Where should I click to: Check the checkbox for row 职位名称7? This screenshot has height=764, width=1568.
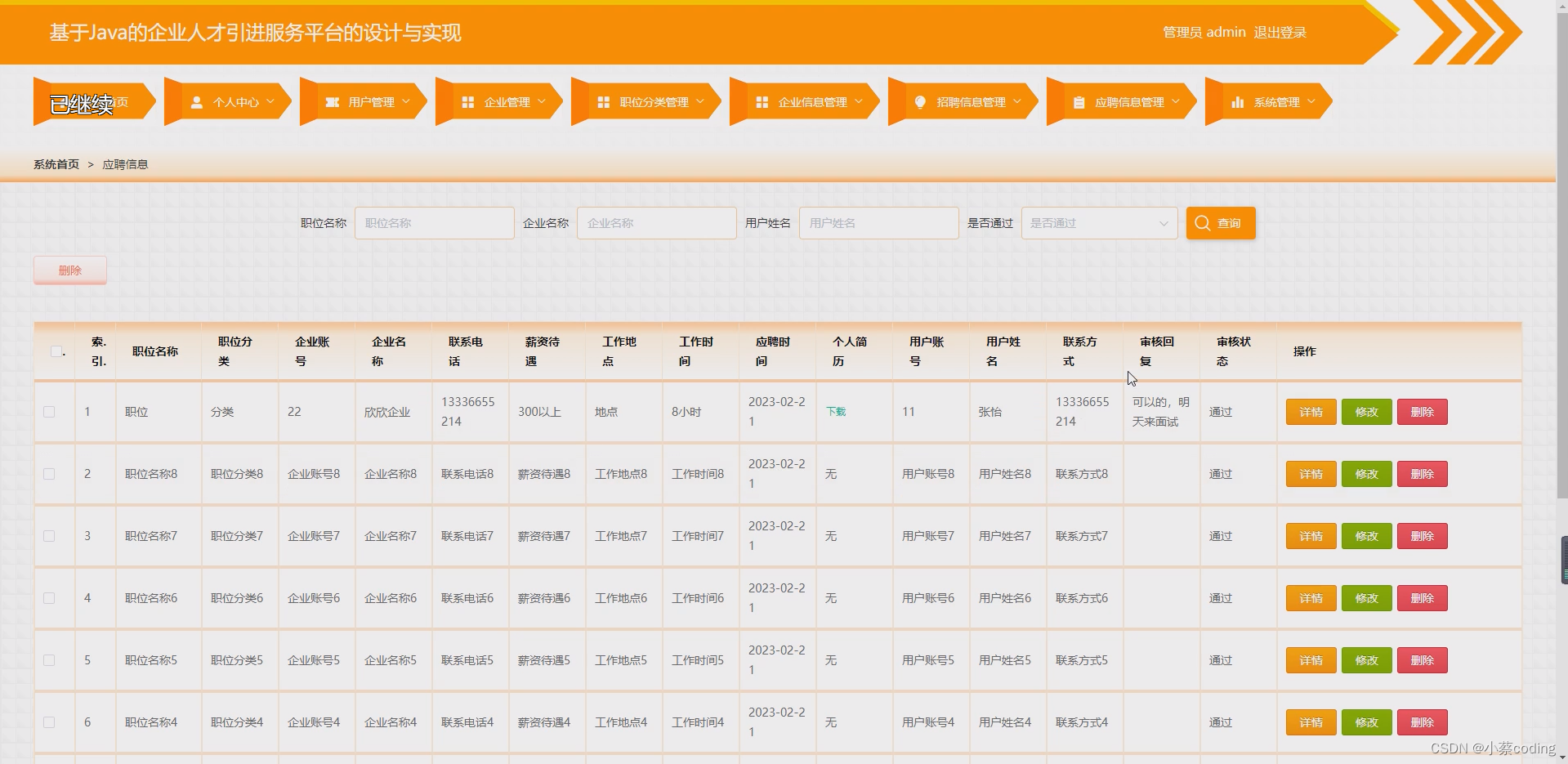pyautogui.click(x=49, y=536)
